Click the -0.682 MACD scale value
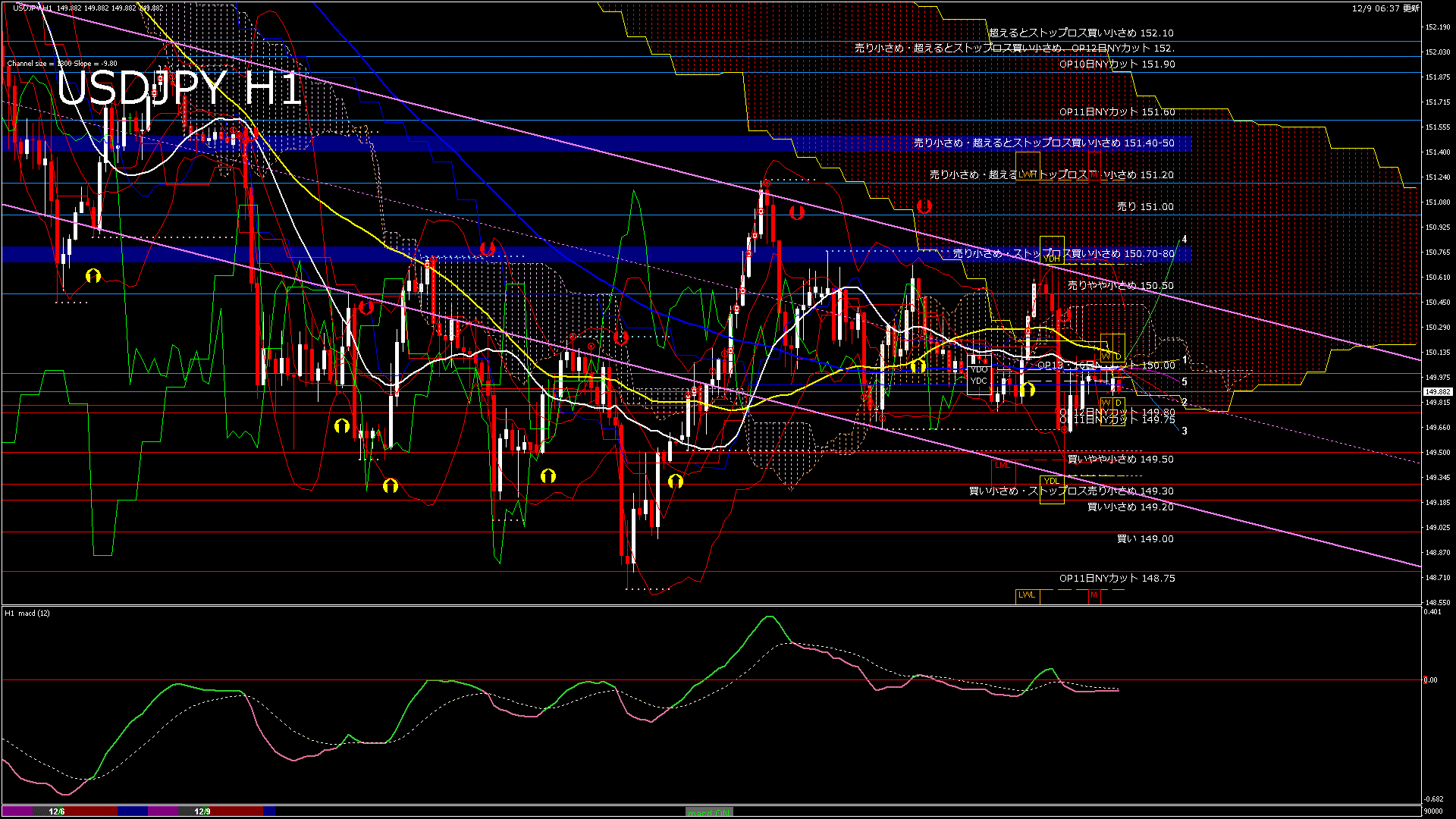 click(x=1433, y=799)
